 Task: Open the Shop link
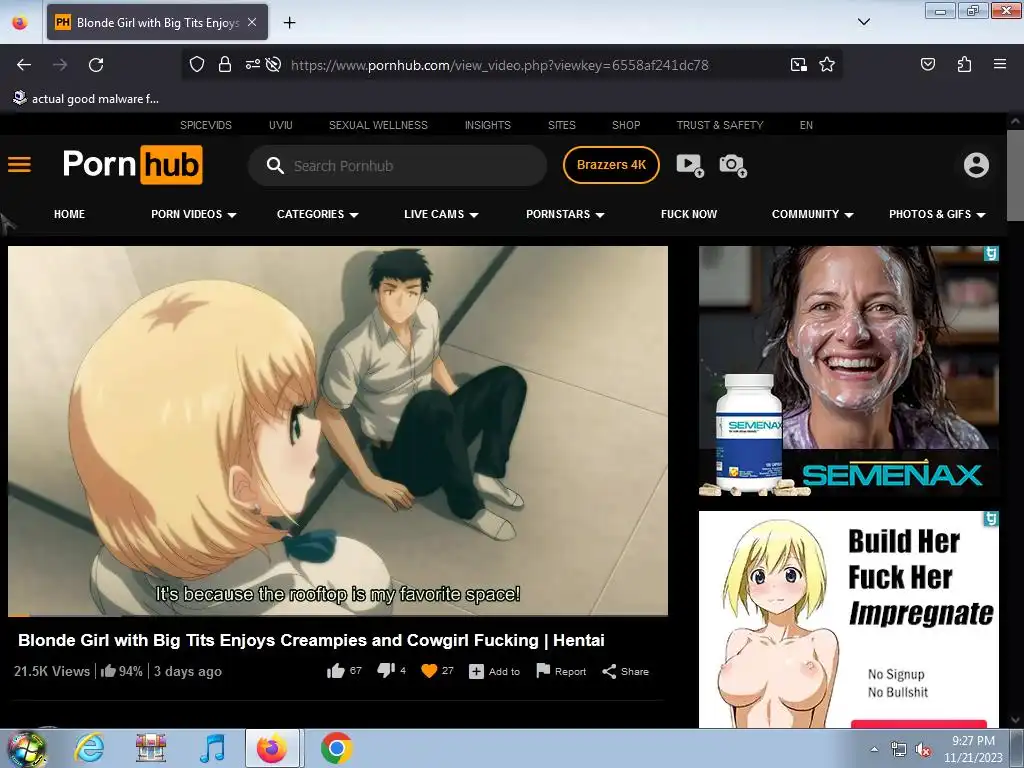626,125
